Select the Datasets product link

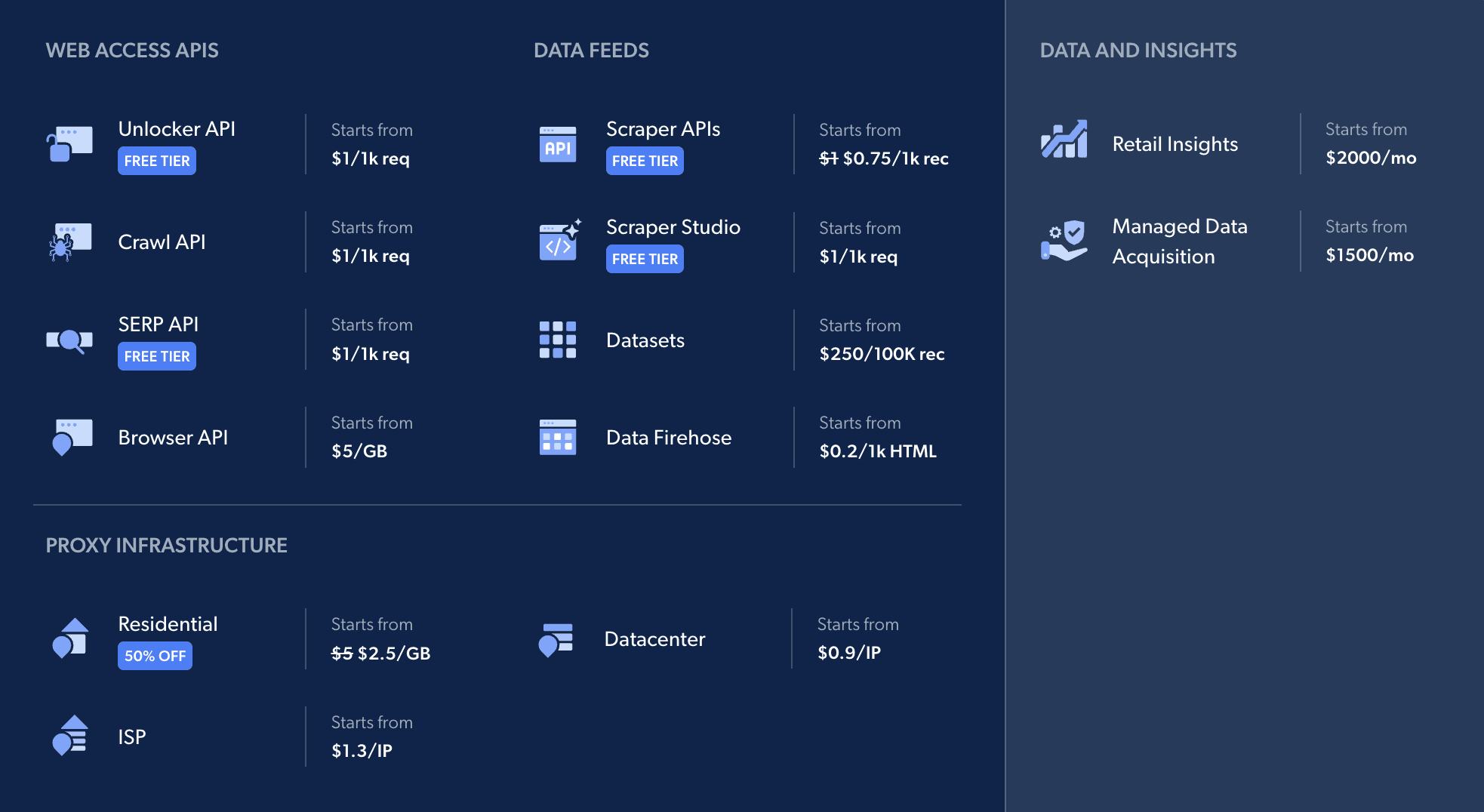click(x=645, y=340)
